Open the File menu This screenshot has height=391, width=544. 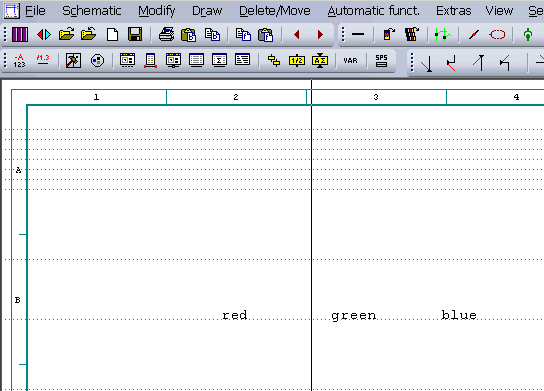tap(35, 11)
